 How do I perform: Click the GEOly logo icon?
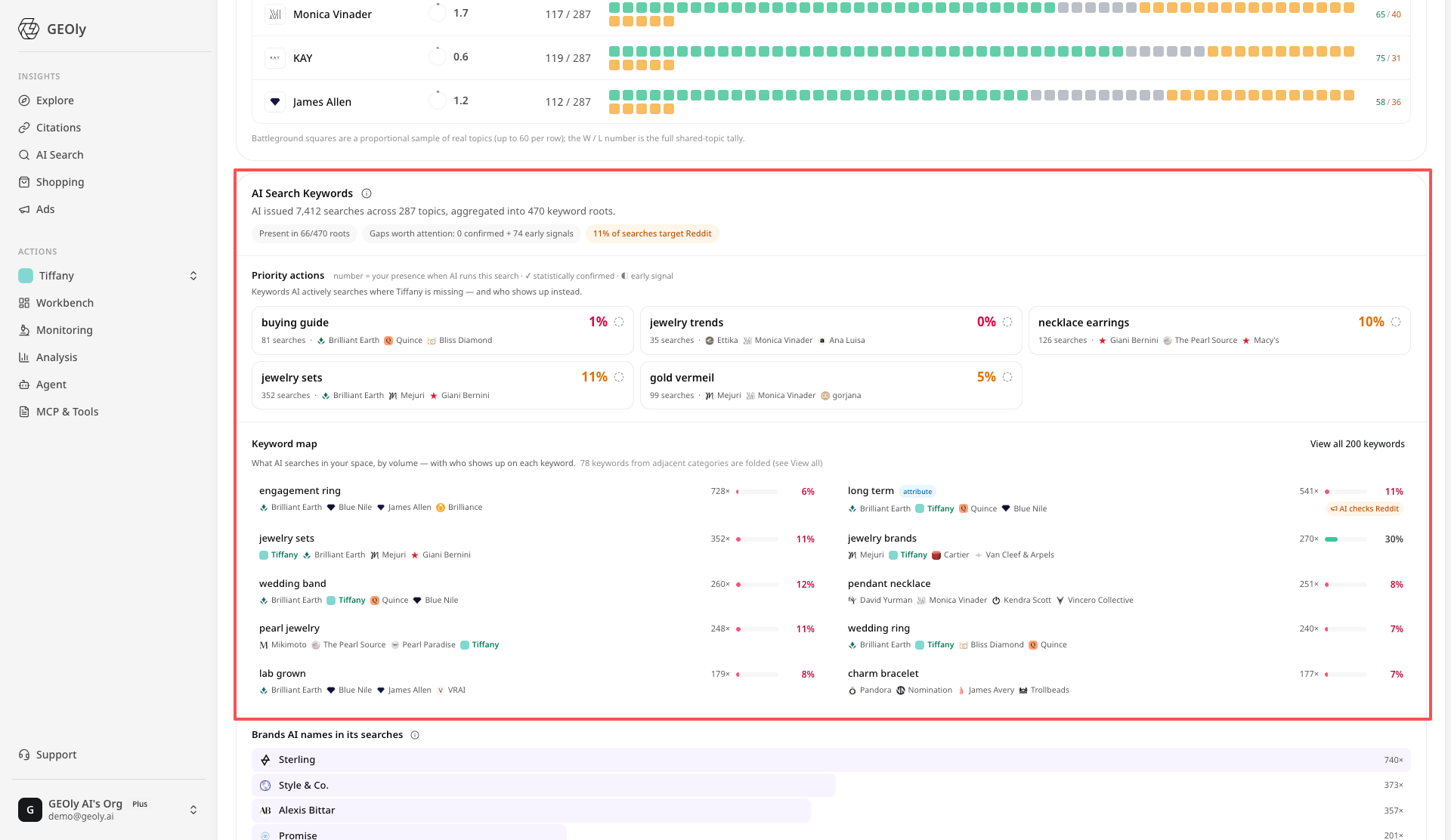pyautogui.click(x=29, y=29)
